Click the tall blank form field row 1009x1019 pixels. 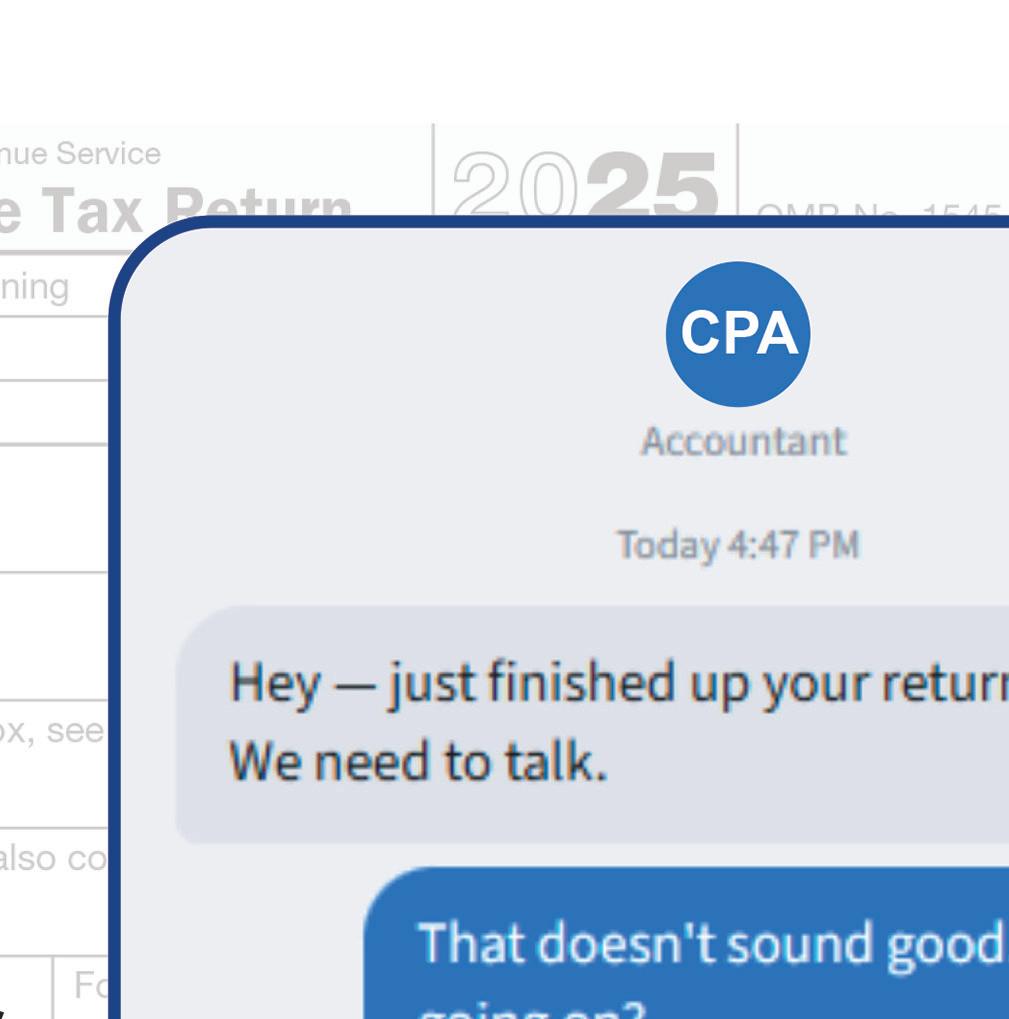pyautogui.click(x=54, y=509)
